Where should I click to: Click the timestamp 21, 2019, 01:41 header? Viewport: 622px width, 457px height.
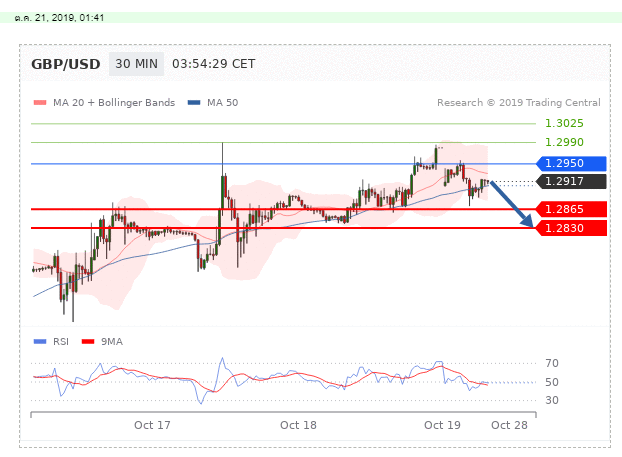coord(60,18)
